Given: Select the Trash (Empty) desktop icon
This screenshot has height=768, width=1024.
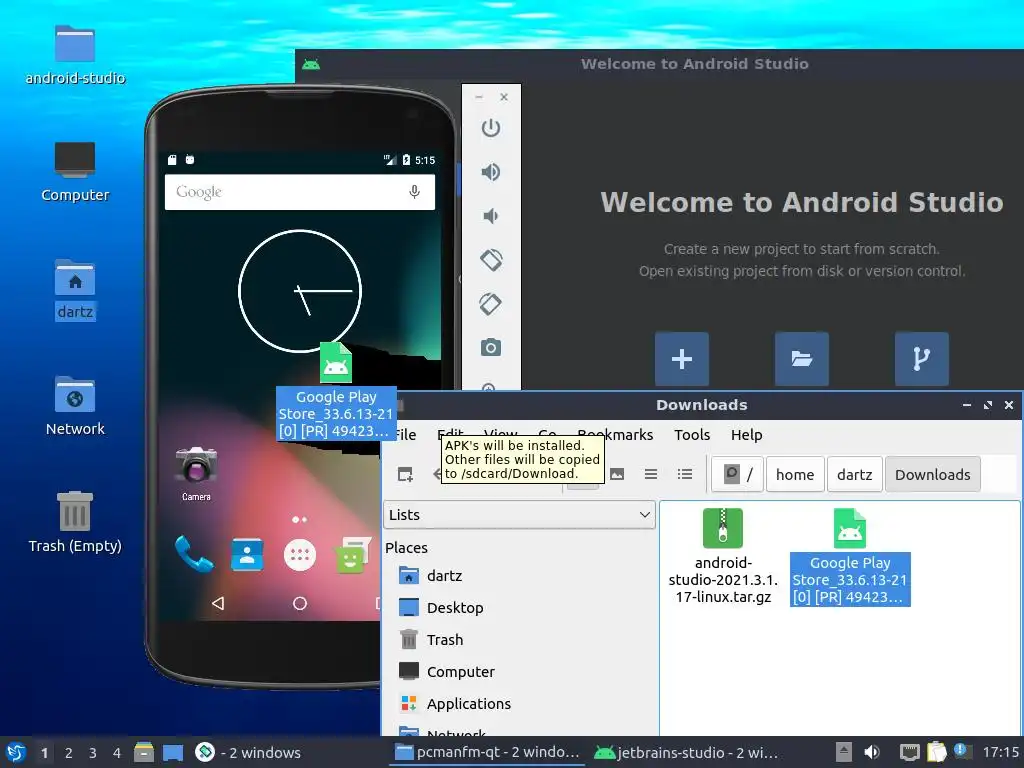Looking at the screenshot, I should (75, 522).
